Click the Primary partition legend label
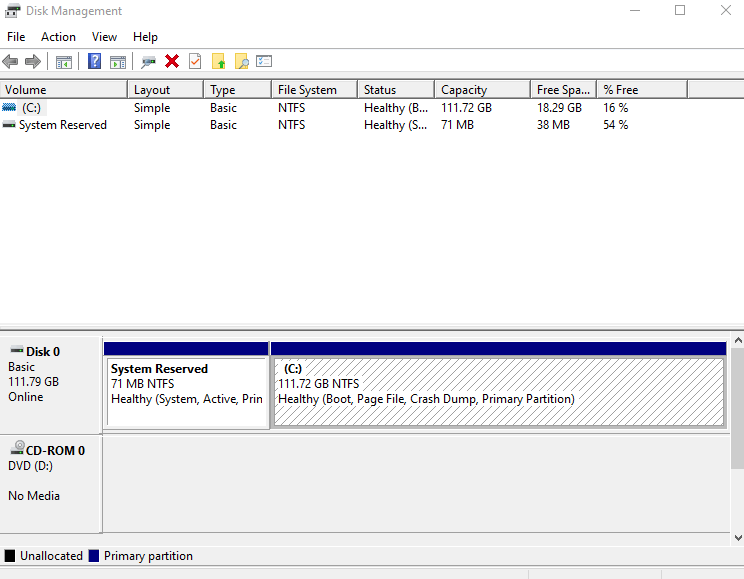744x579 pixels. tap(148, 556)
